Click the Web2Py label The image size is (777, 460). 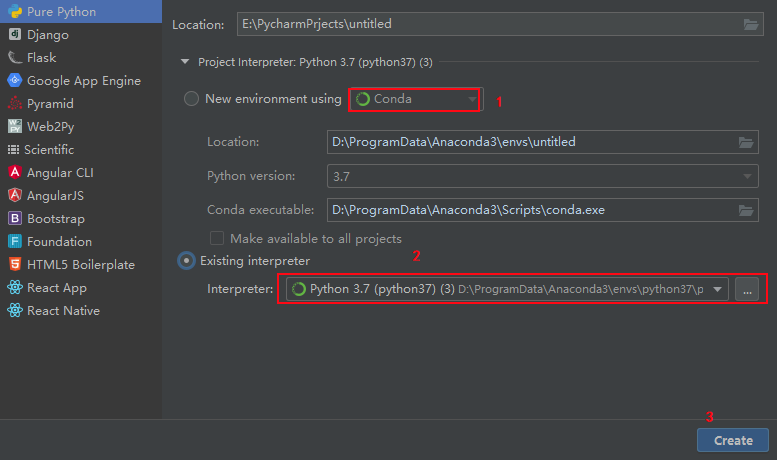(x=51, y=127)
